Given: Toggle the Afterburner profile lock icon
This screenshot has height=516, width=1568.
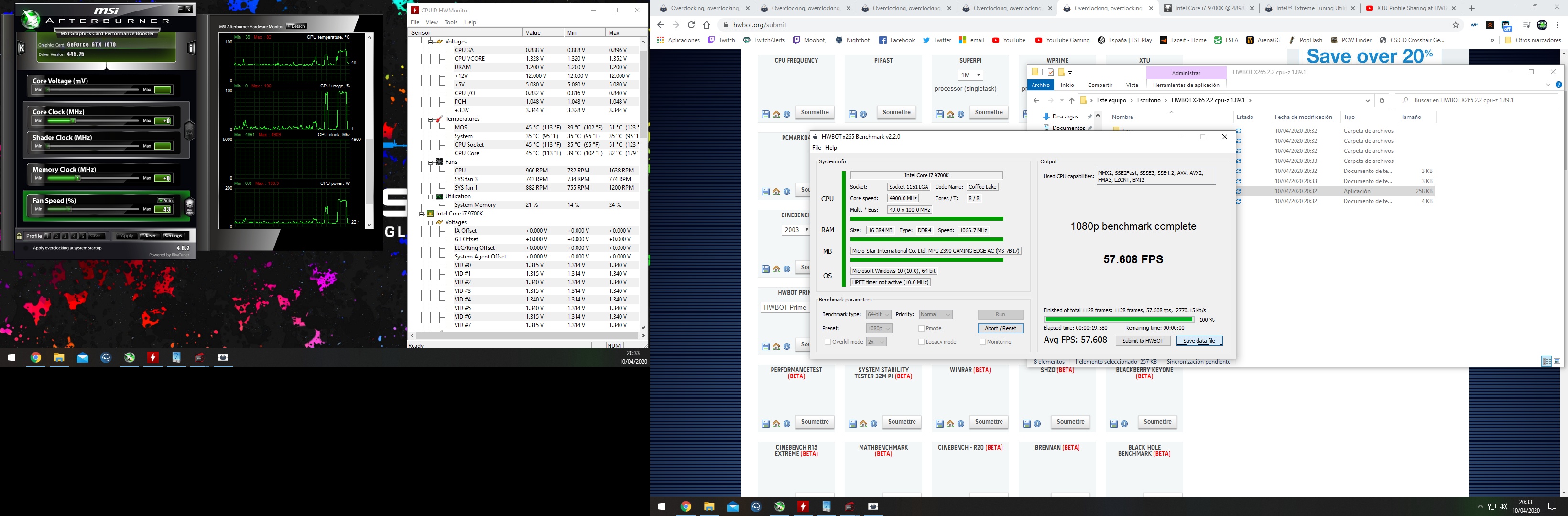Looking at the screenshot, I should click(20, 236).
